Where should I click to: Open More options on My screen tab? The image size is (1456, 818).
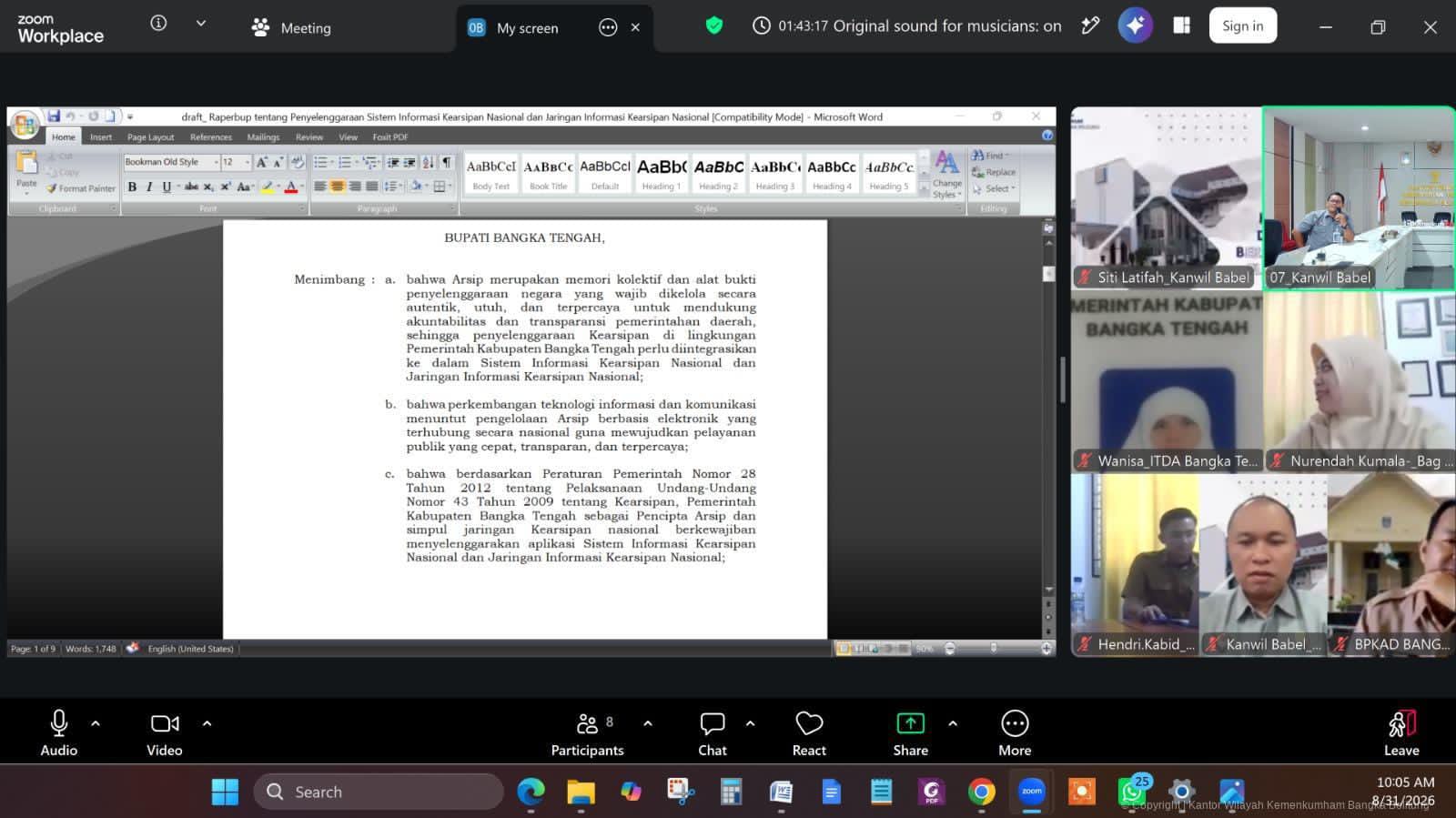coord(608,27)
